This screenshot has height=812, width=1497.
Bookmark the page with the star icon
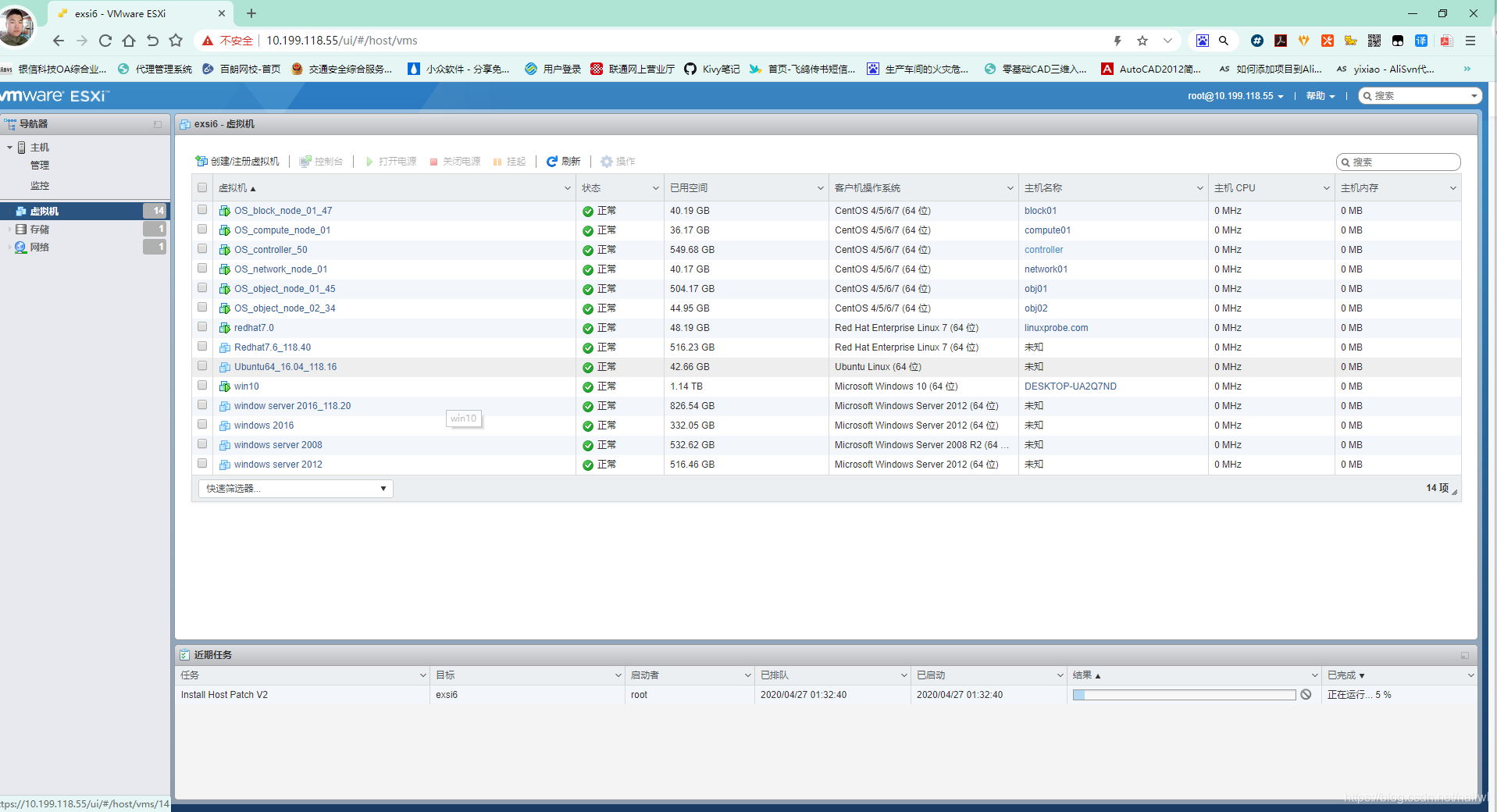coord(1142,41)
